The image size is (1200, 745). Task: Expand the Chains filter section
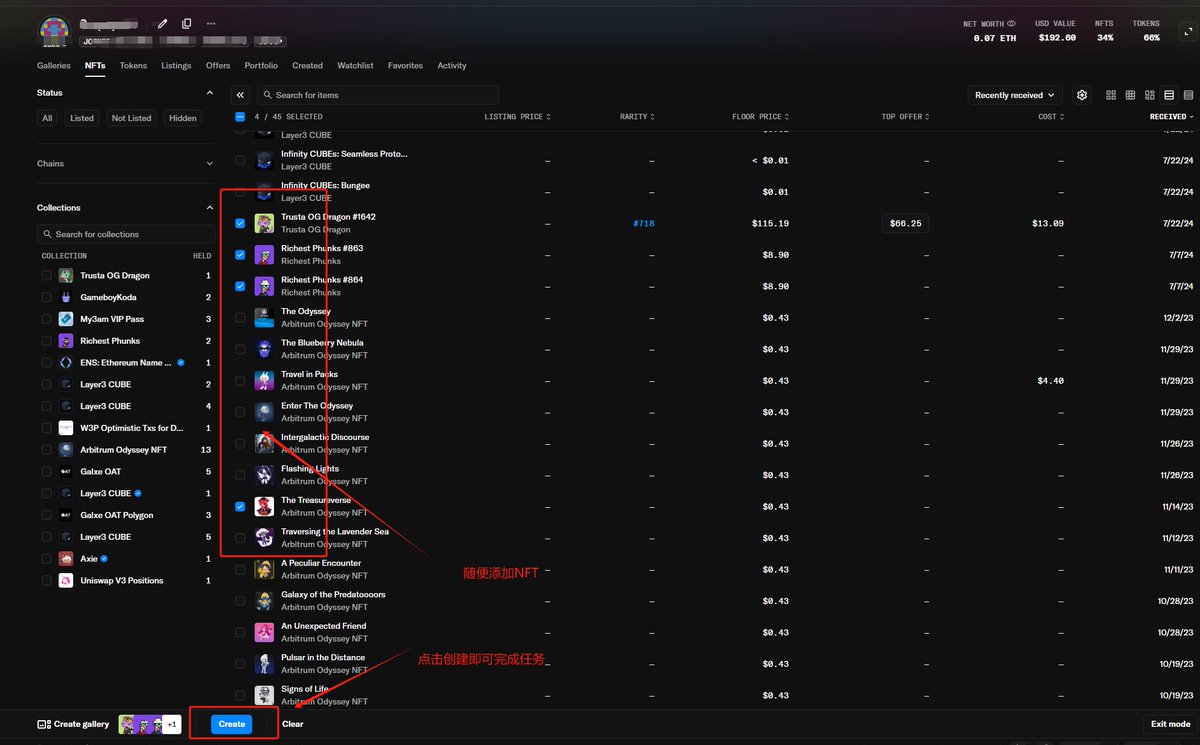(x=210, y=164)
